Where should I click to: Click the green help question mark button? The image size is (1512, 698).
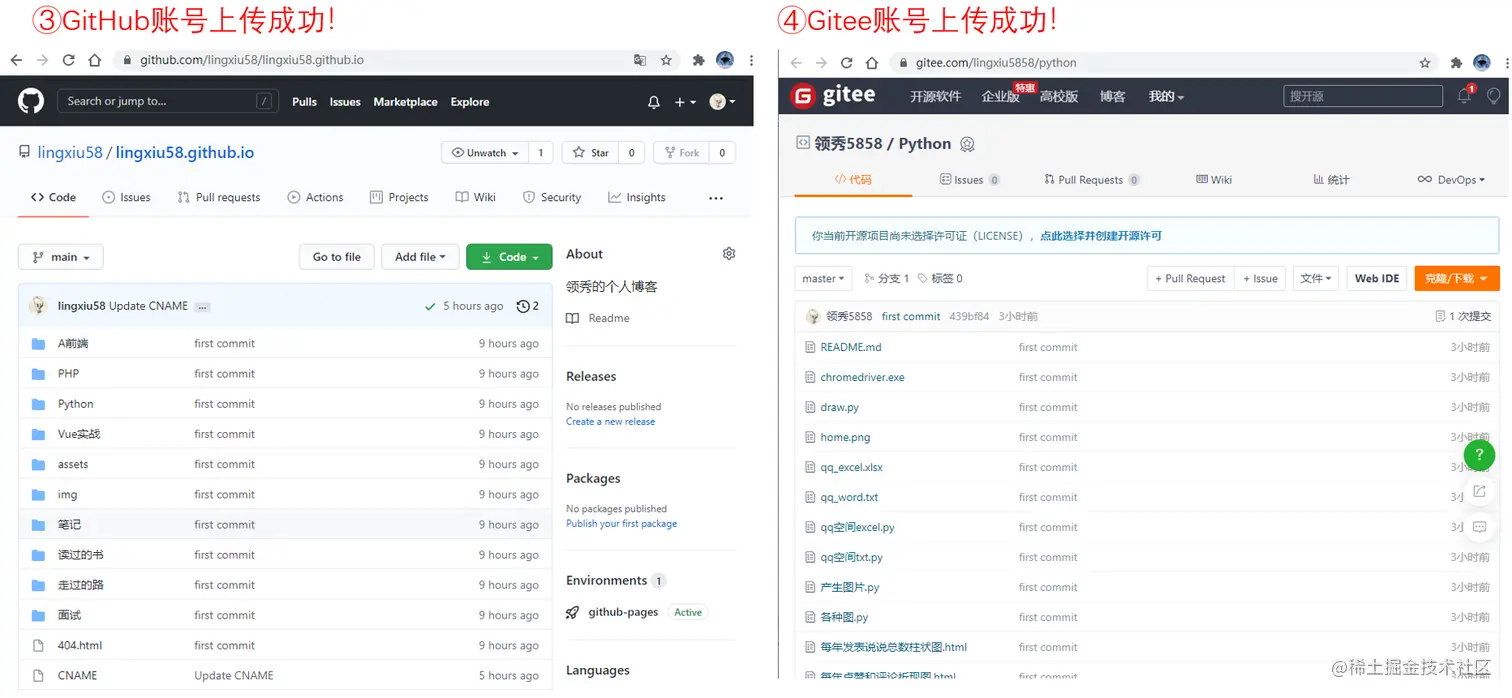pyautogui.click(x=1480, y=456)
